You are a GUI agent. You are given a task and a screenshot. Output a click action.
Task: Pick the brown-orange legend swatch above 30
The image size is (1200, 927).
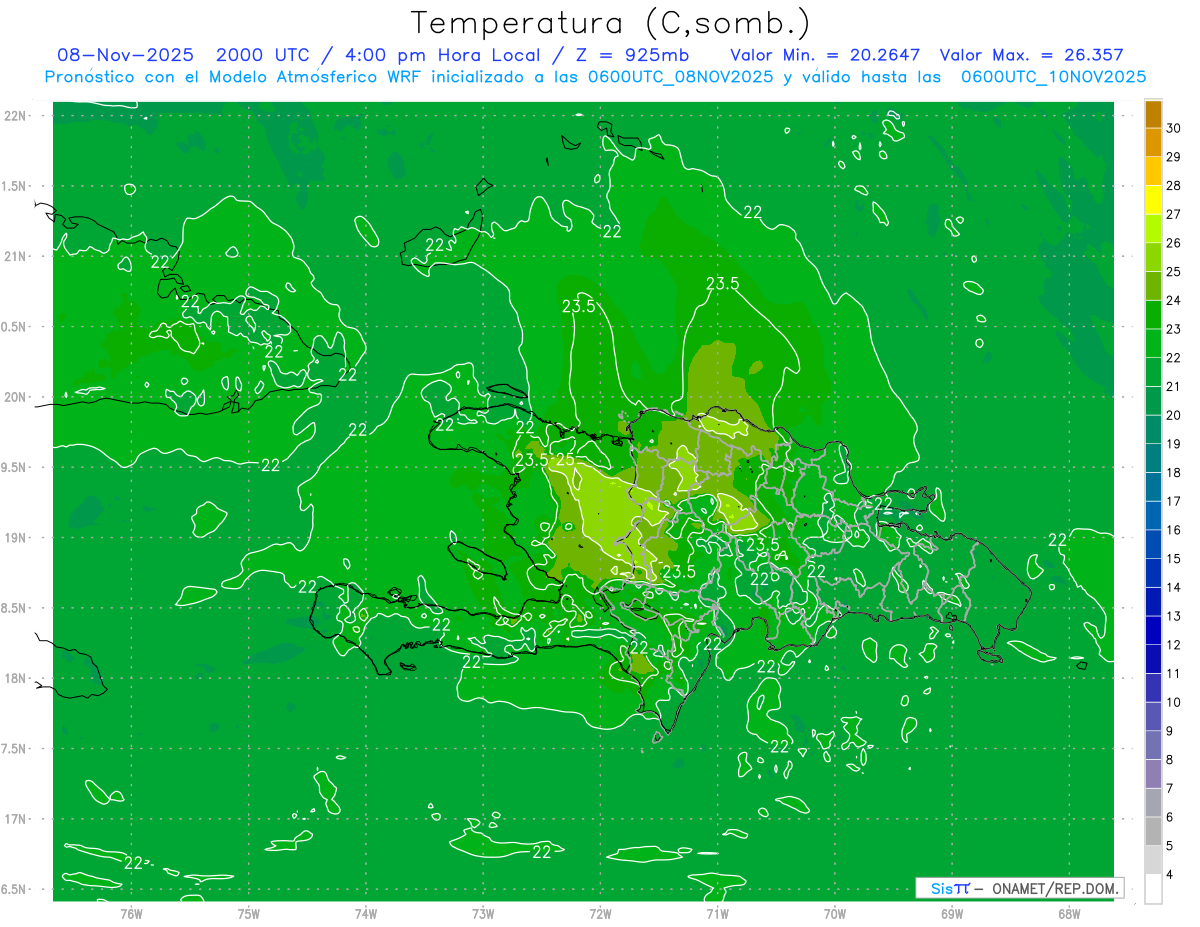pyautogui.click(x=1154, y=114)
